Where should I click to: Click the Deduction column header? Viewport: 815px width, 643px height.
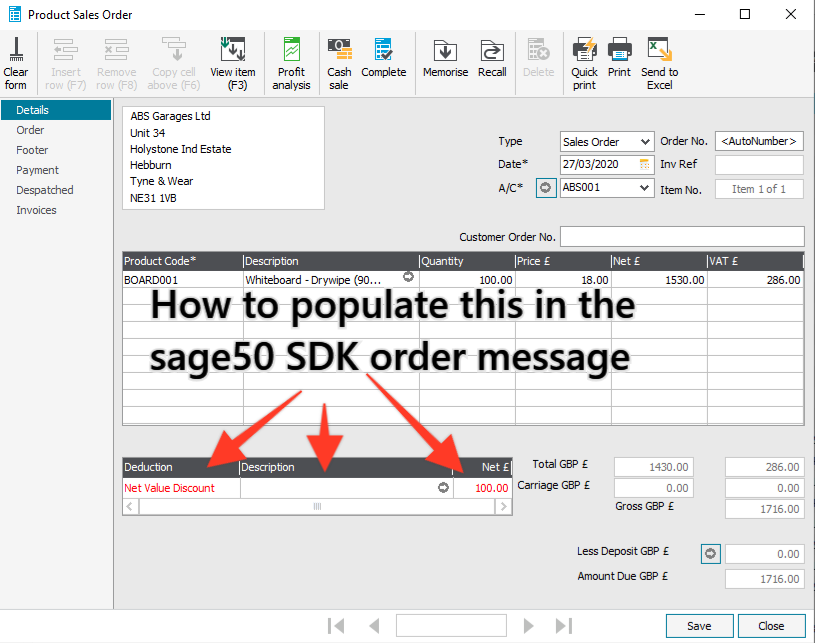coord(181,467)
